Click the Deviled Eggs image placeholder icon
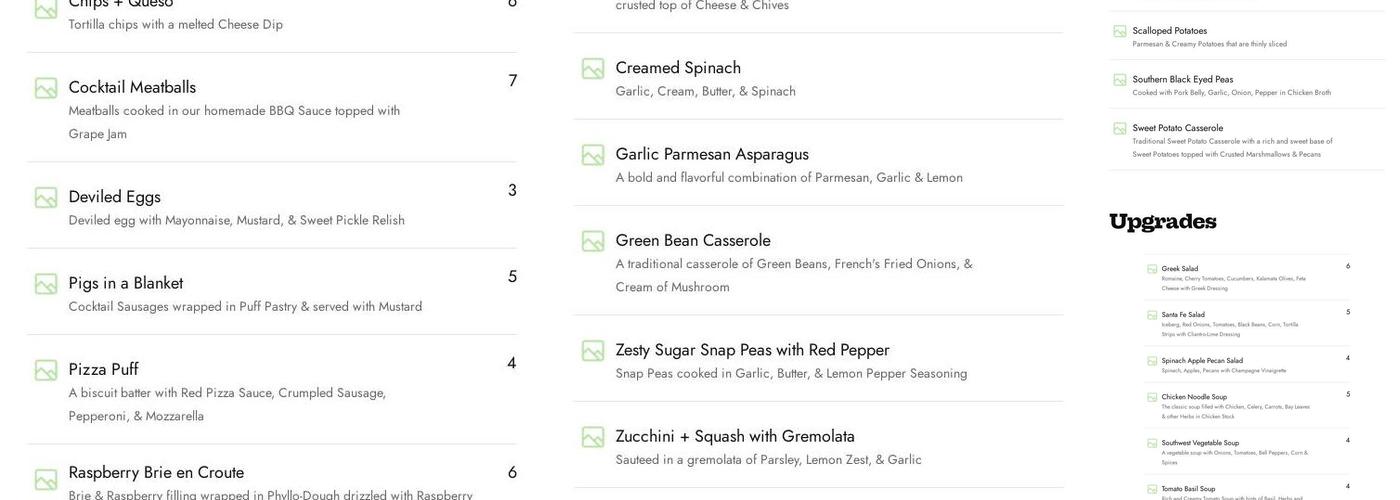Image resolution: width=1400 pixels, height=500 pixels. pos(46,198)
